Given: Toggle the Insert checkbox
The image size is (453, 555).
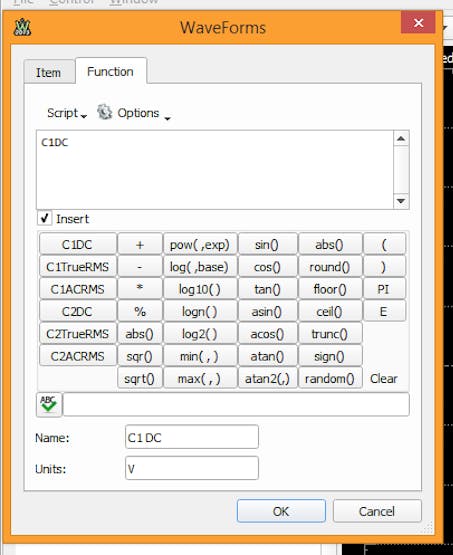Looking at the screenshot, I should (x=45, y=218).
